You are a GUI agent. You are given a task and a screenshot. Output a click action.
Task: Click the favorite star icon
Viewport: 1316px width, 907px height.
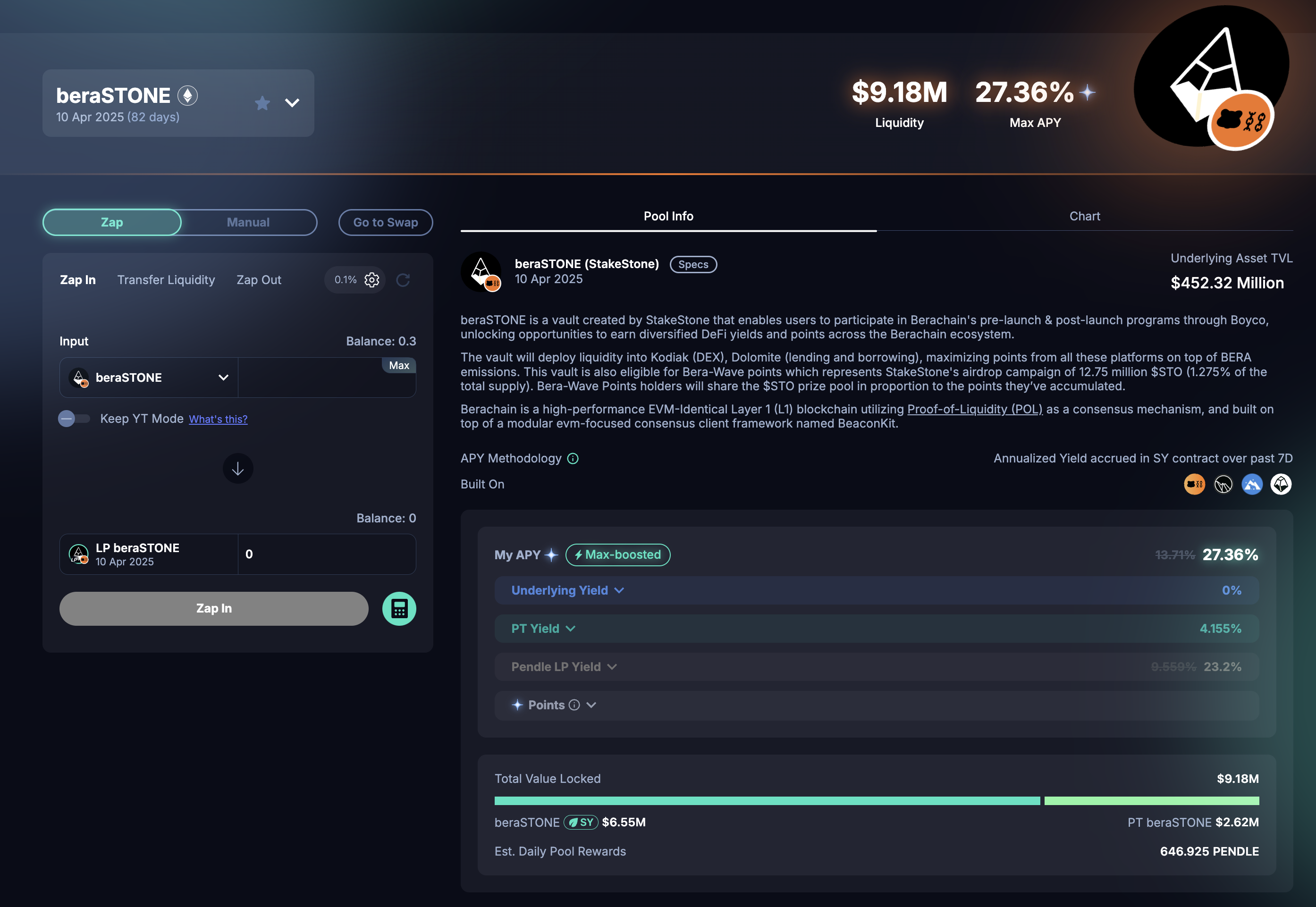coord(262,103)
